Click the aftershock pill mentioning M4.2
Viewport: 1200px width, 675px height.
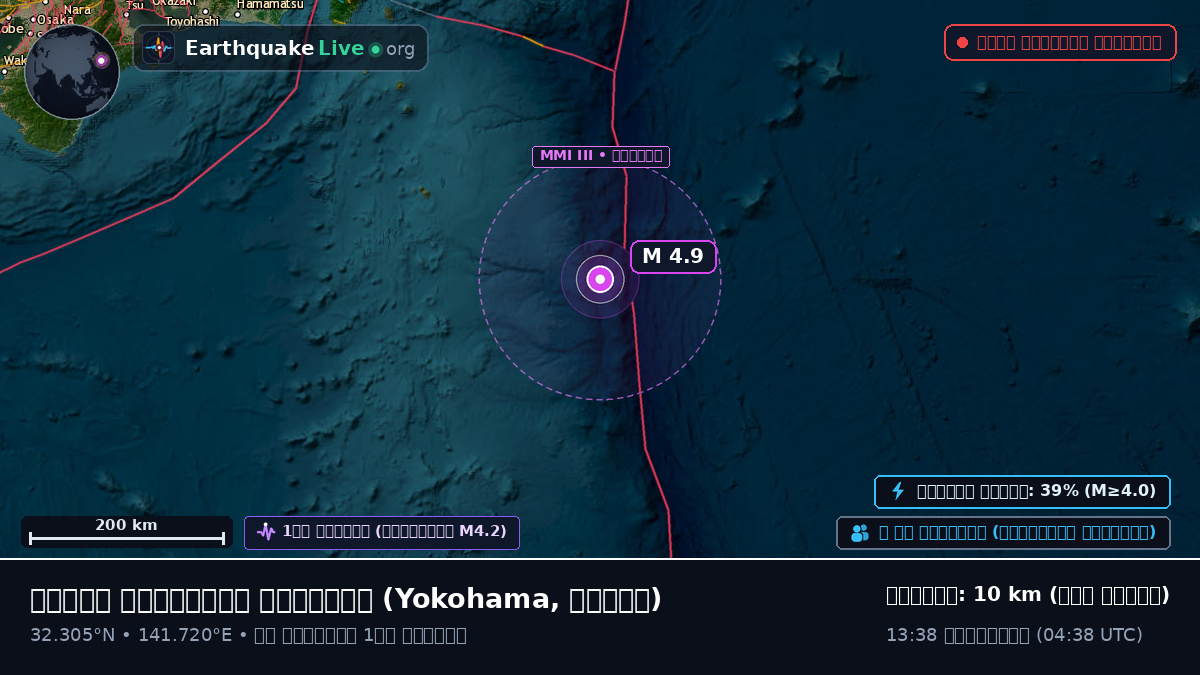pyautogui.click(x=382, y=532)
